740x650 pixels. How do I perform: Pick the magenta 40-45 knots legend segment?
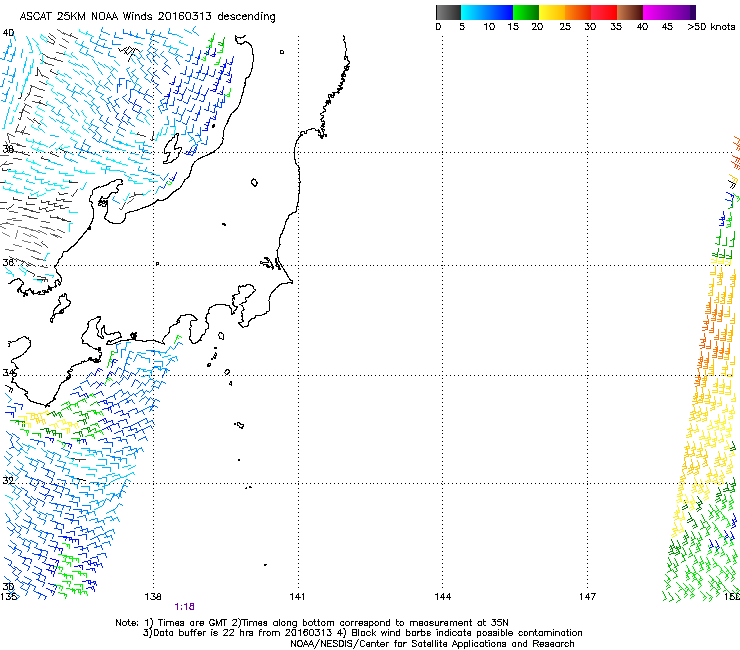pos(656,12)
